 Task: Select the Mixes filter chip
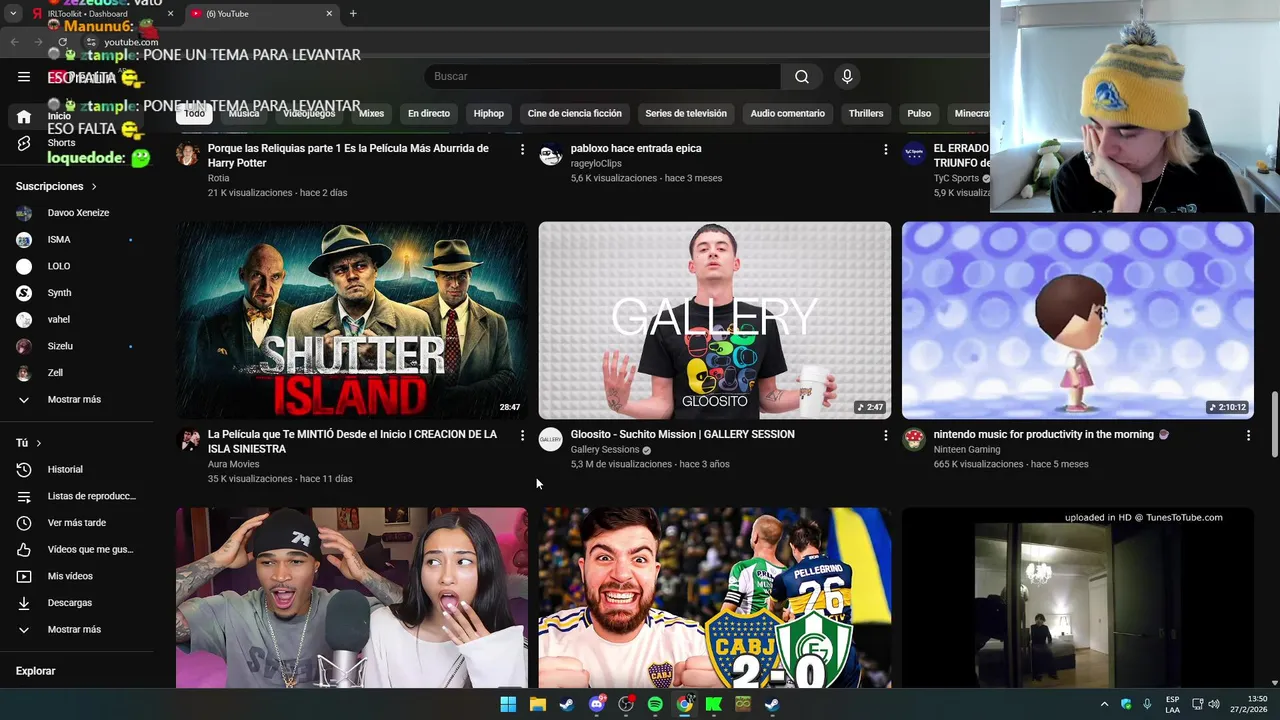tap(371, 114)
